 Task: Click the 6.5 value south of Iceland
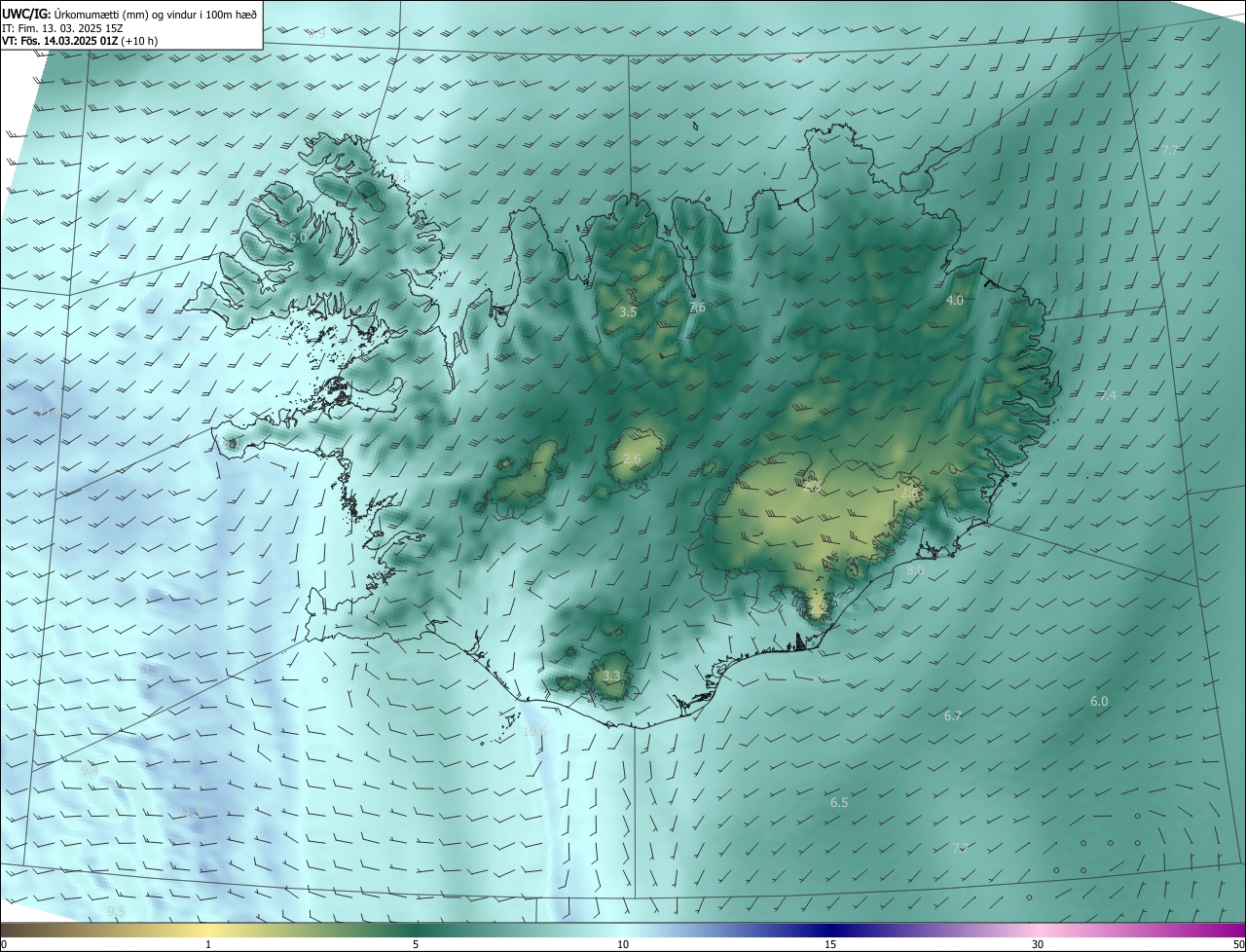tap(839, 803)
